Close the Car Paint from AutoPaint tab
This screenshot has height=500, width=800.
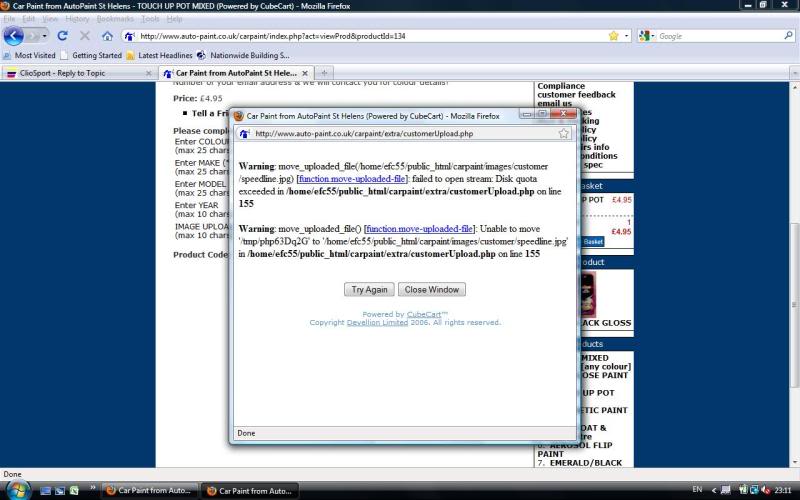point(305,73)
